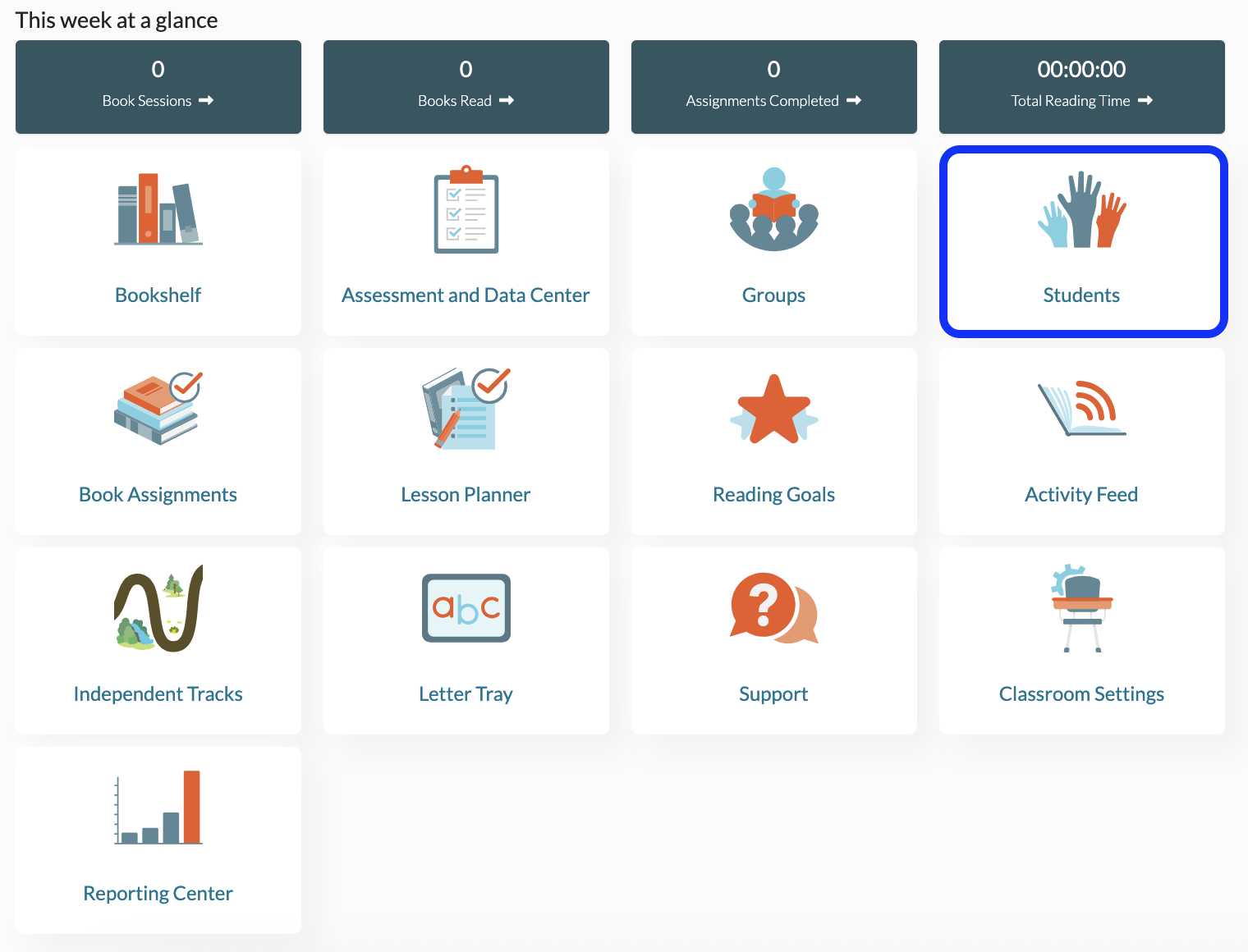The image size is (1248, 952).
Task: Select the Students raised hands icon
Action: [1082, 209]
